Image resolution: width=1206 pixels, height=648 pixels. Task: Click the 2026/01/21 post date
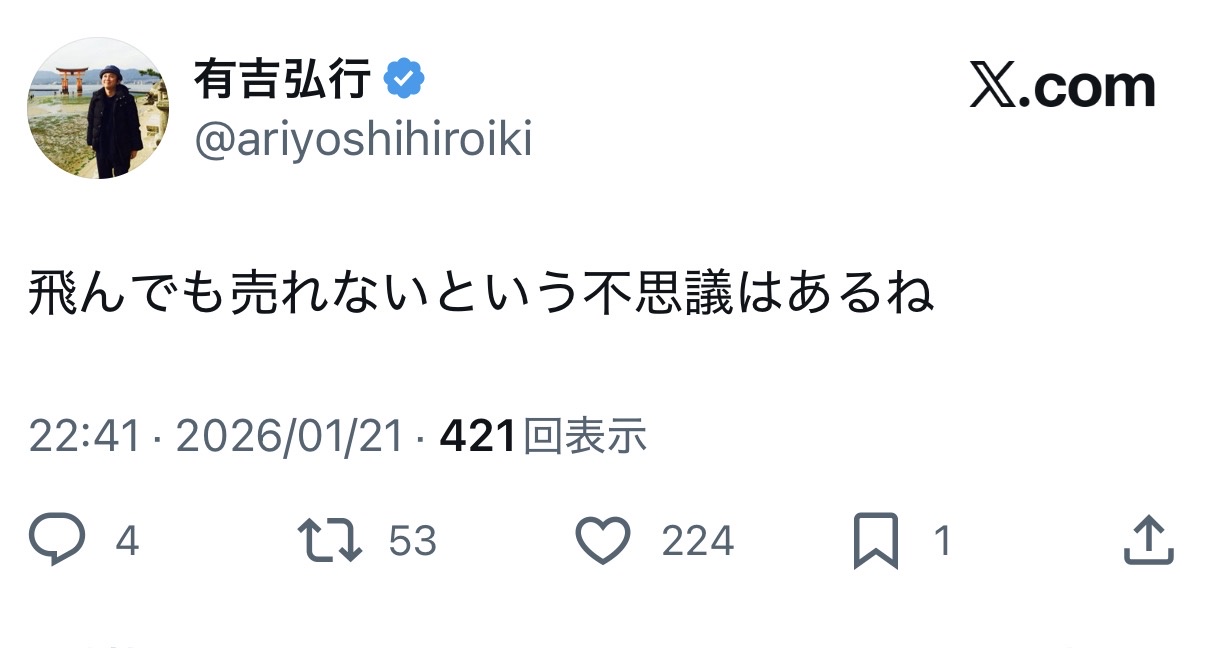(x=290, y=437)
